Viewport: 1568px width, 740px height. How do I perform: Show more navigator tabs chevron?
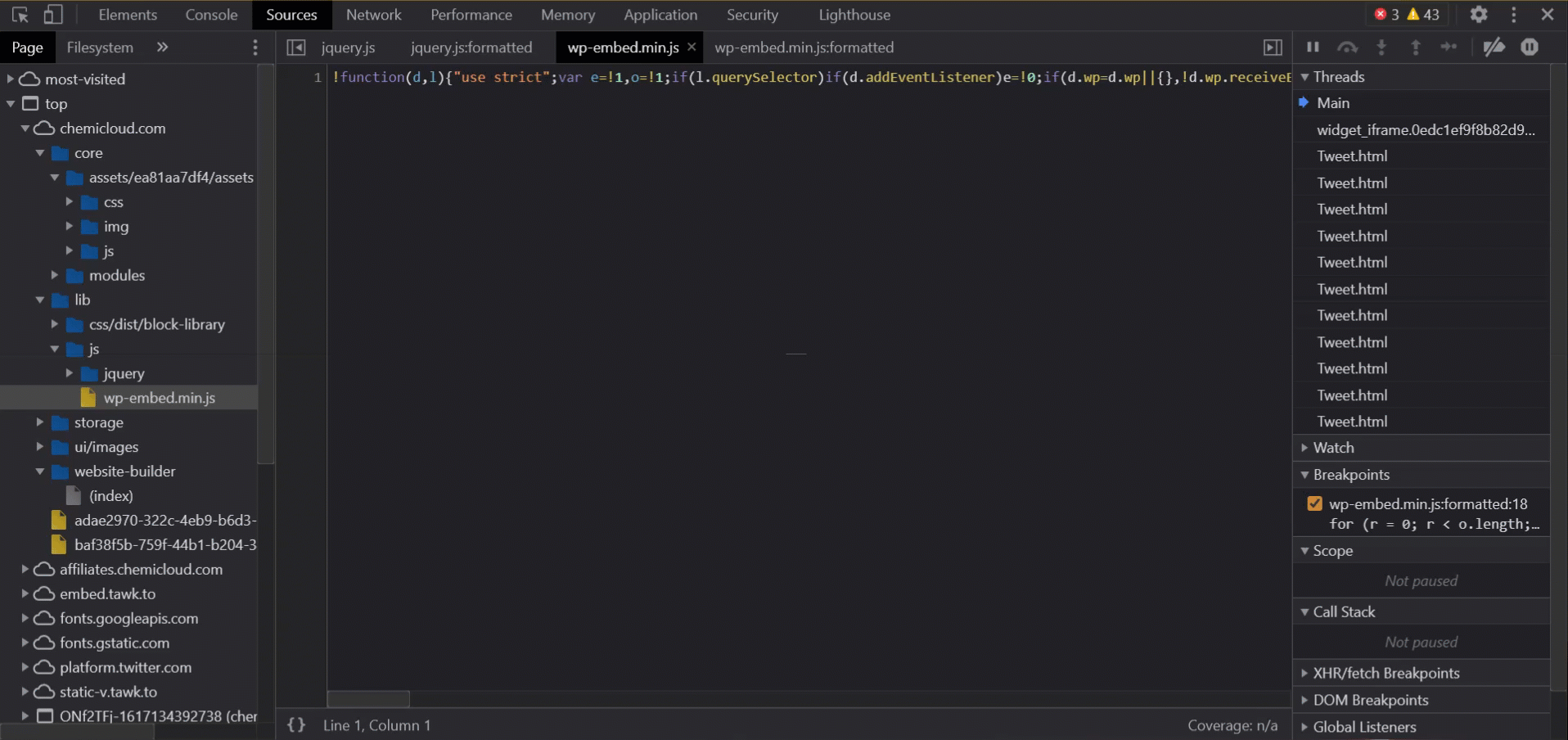tap(162, 47)
